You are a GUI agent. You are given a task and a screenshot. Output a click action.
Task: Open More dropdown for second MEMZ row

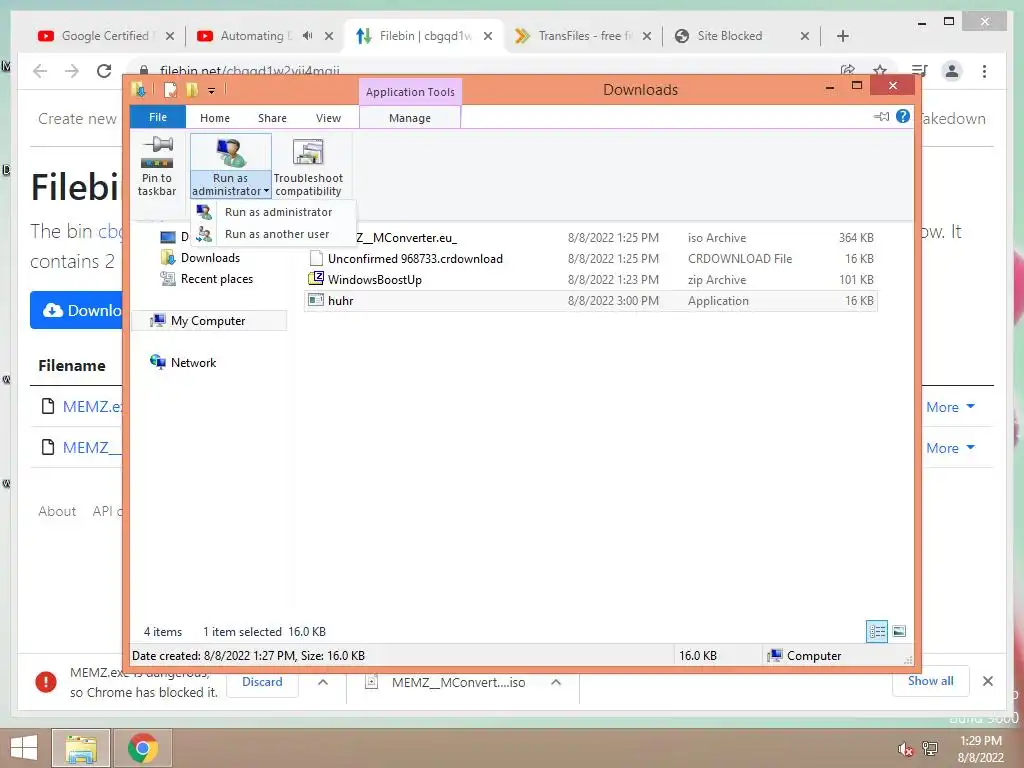[950, 448]
